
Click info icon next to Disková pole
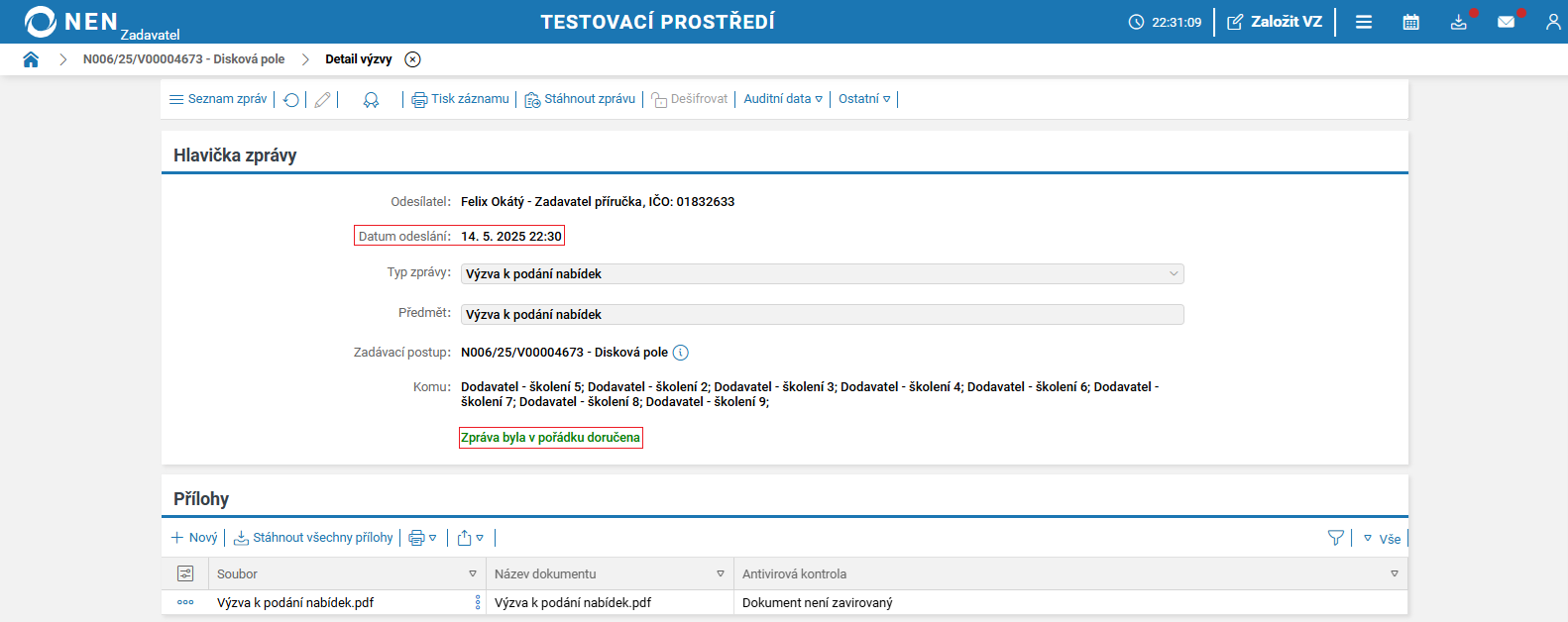click(x=681, y=353)
